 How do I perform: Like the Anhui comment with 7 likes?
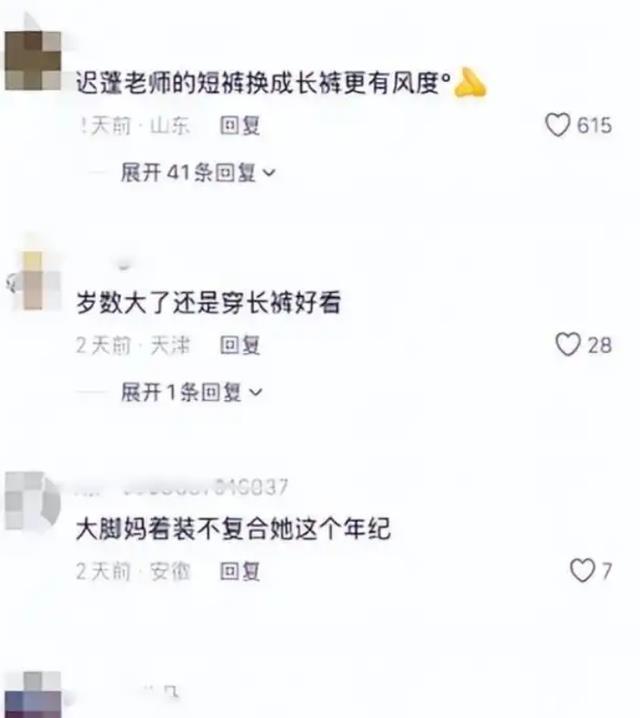pyautogui.click(x=582, y=571)
